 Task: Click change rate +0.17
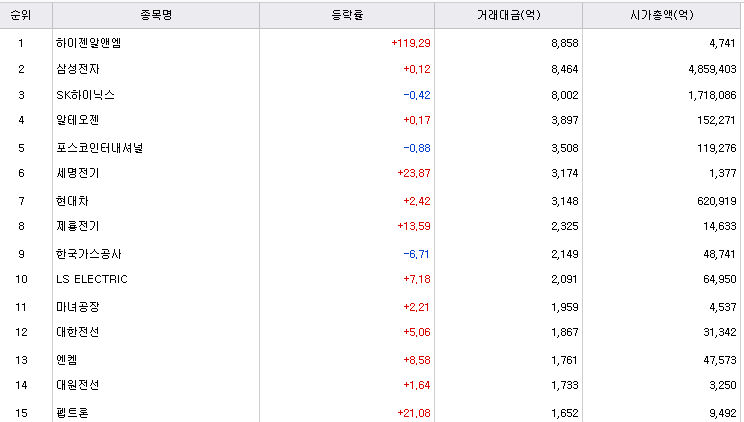coord(417,120)
